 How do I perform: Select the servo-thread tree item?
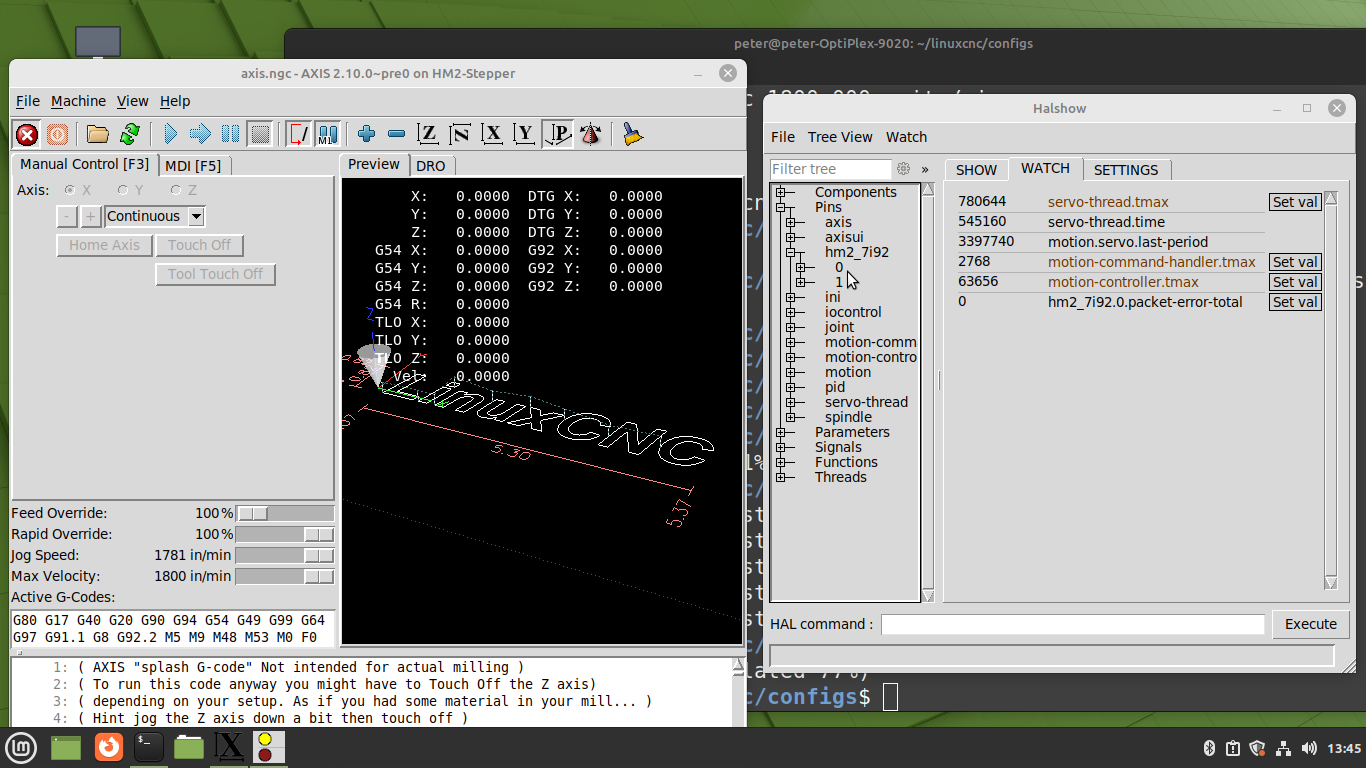pos(866,402)
